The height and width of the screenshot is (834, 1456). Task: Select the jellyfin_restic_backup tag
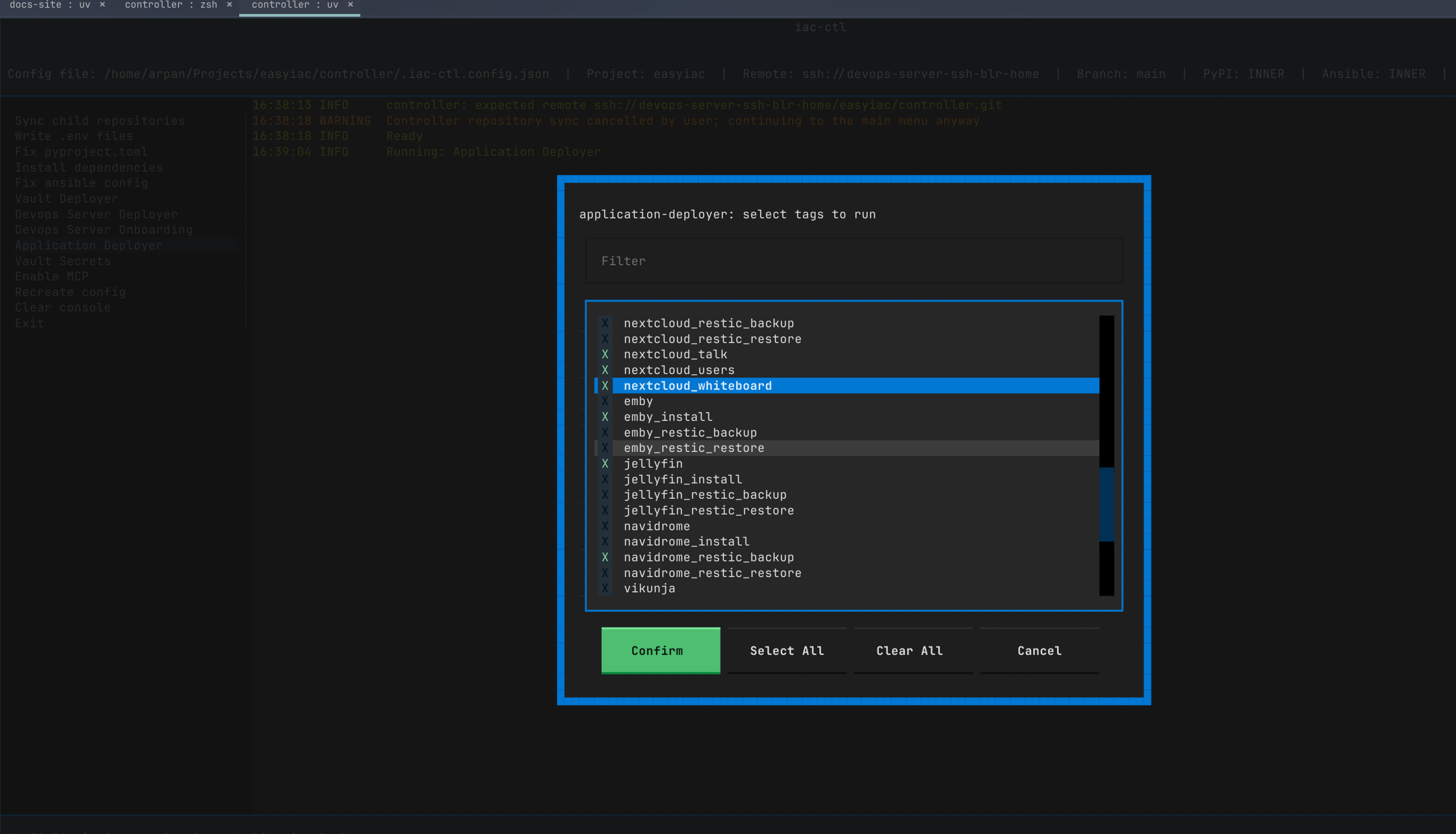[847, 495]
